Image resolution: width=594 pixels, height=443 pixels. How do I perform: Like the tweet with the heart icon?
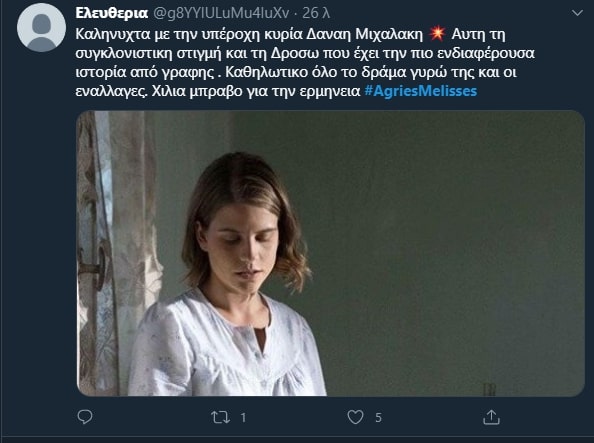point(355,417)
